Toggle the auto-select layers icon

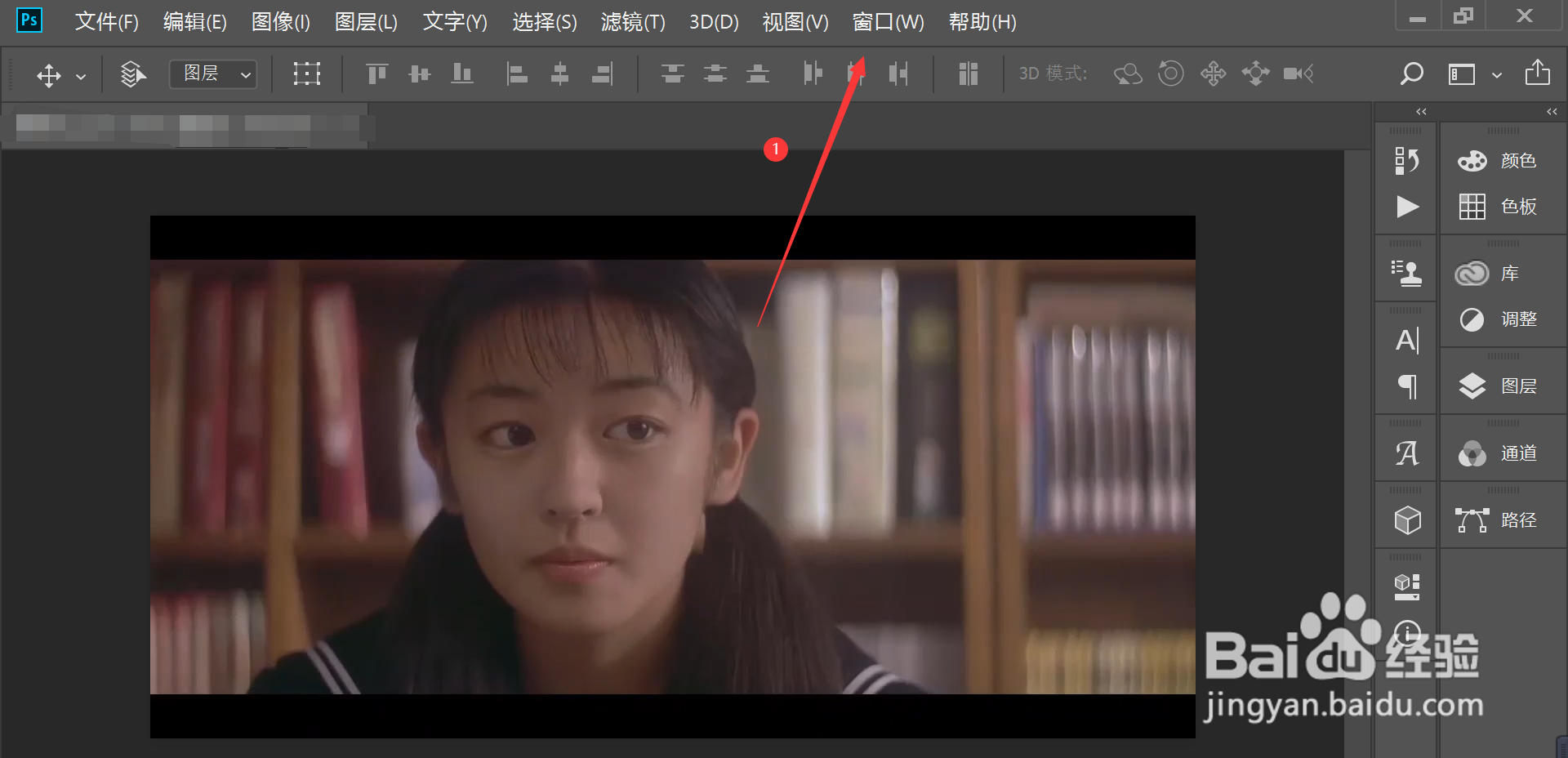pos(133,74)
